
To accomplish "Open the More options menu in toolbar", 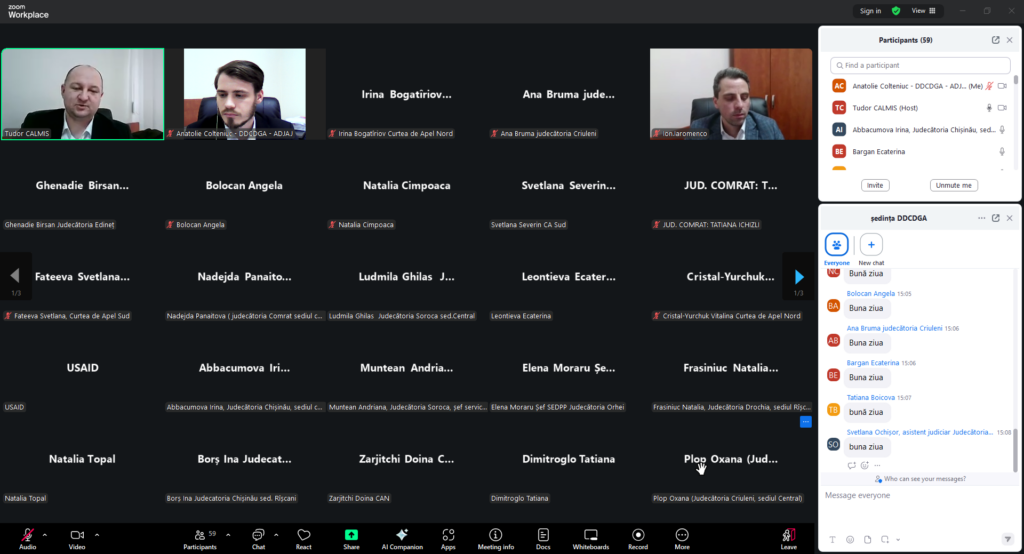I will click(x=681, y=538).
